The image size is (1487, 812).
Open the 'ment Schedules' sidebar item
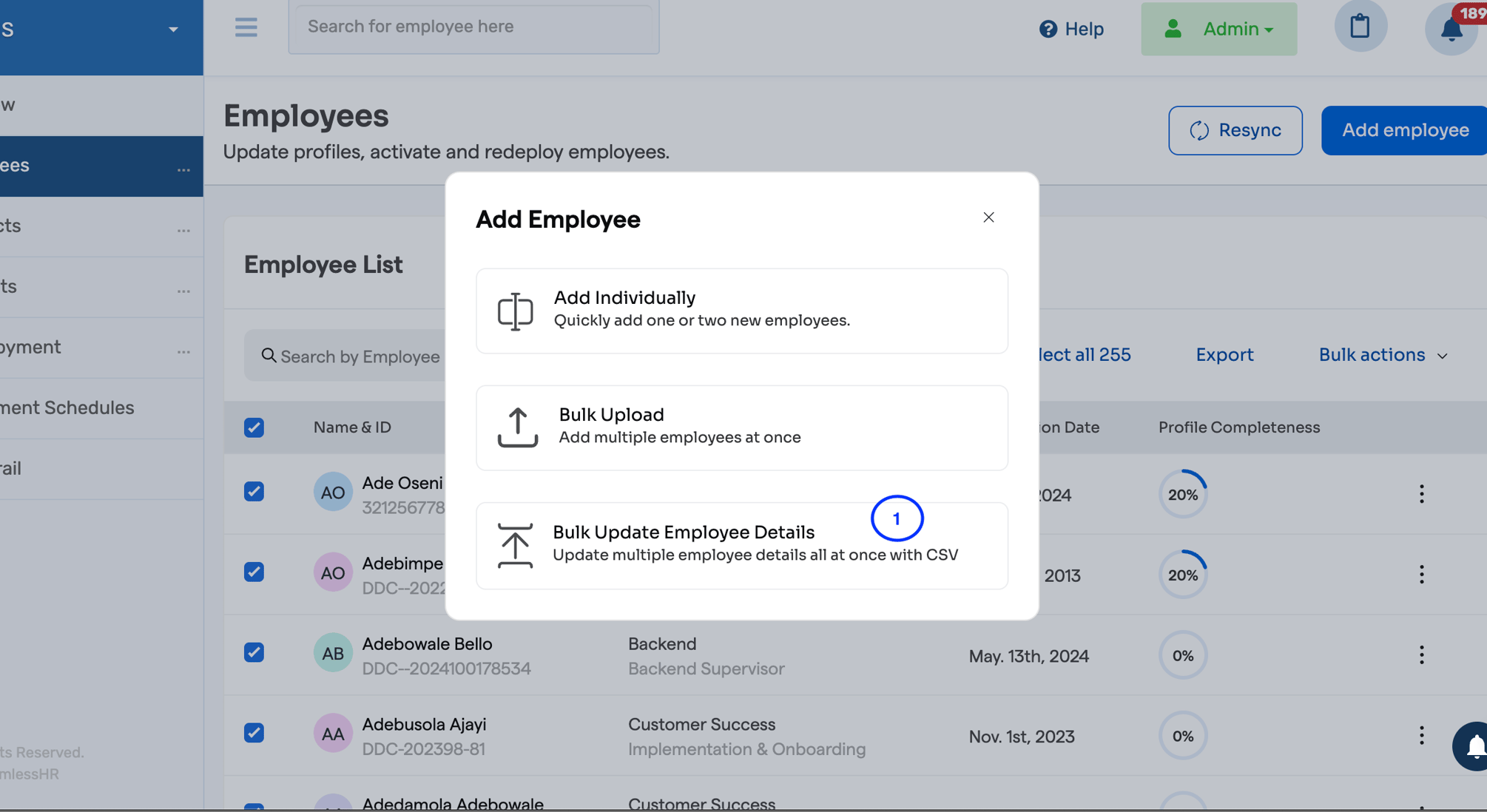(x=101, y=408)
